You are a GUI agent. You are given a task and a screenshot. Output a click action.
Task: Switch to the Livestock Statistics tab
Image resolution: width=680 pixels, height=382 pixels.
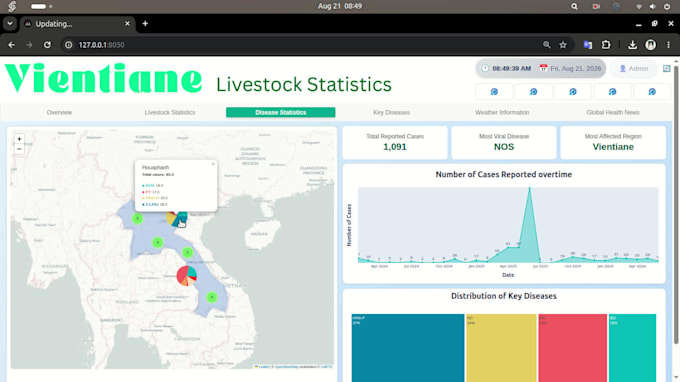tap(170, 112)
